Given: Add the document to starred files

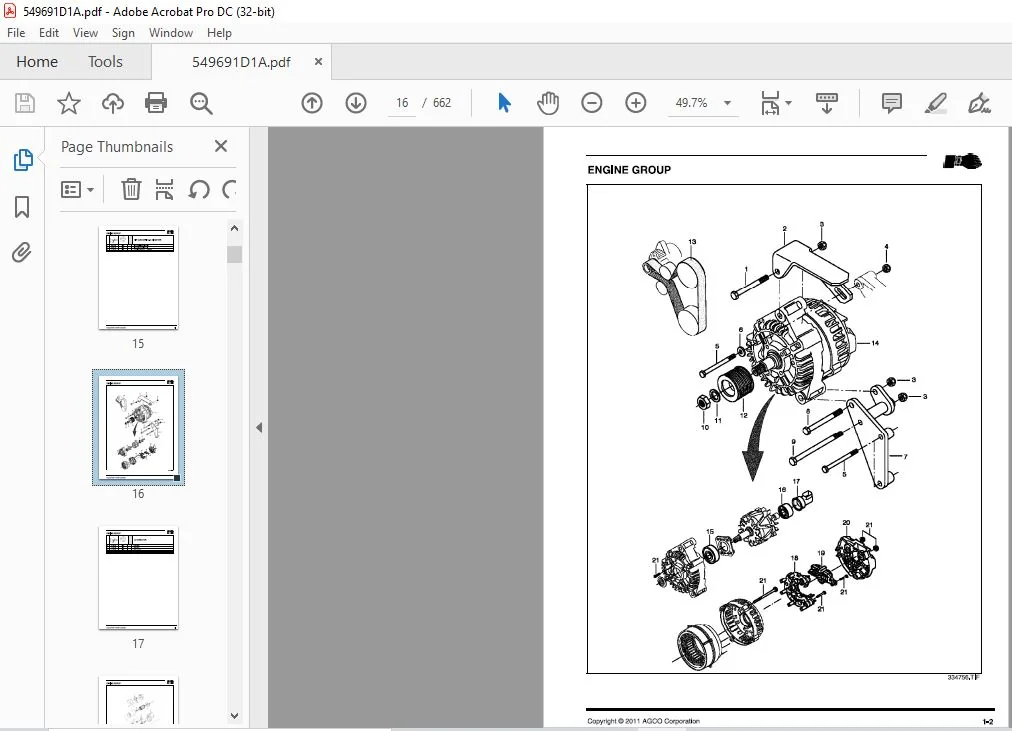Looking at the screenshot, I should (68, 103).
